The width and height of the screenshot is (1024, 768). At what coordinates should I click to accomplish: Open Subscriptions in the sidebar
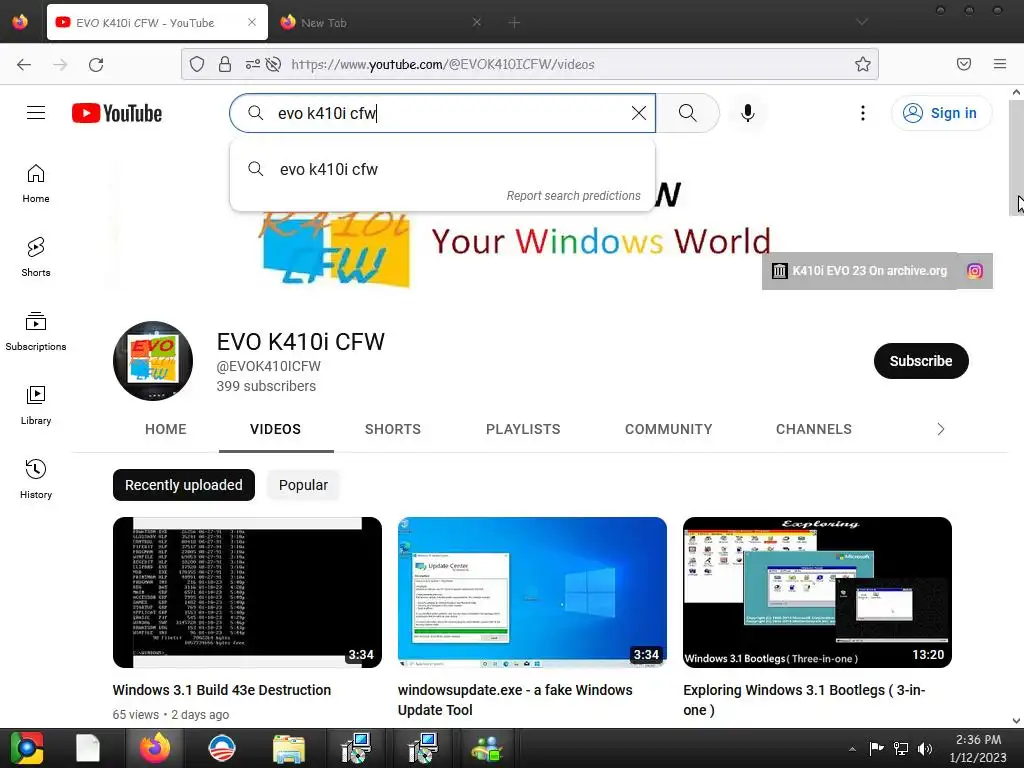click(x=36, y=331)
